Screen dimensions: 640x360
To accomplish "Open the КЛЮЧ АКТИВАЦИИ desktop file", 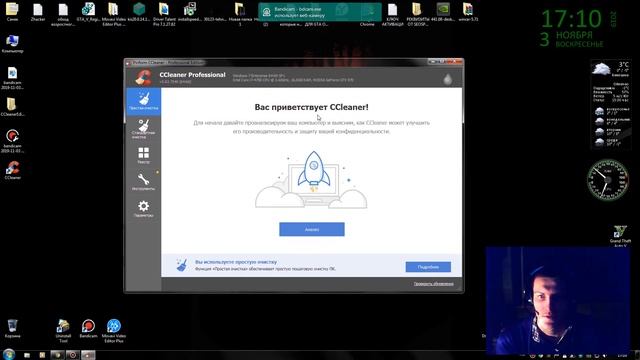I will click(x=392, y=14).
